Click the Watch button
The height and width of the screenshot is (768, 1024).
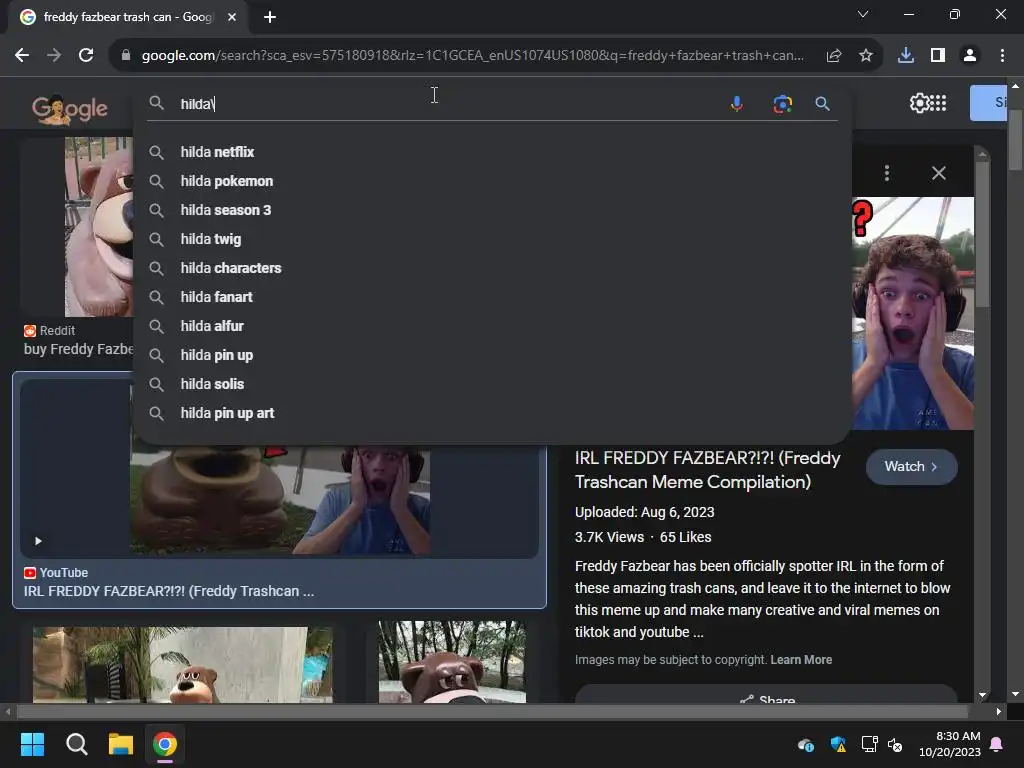click(911, 466)
